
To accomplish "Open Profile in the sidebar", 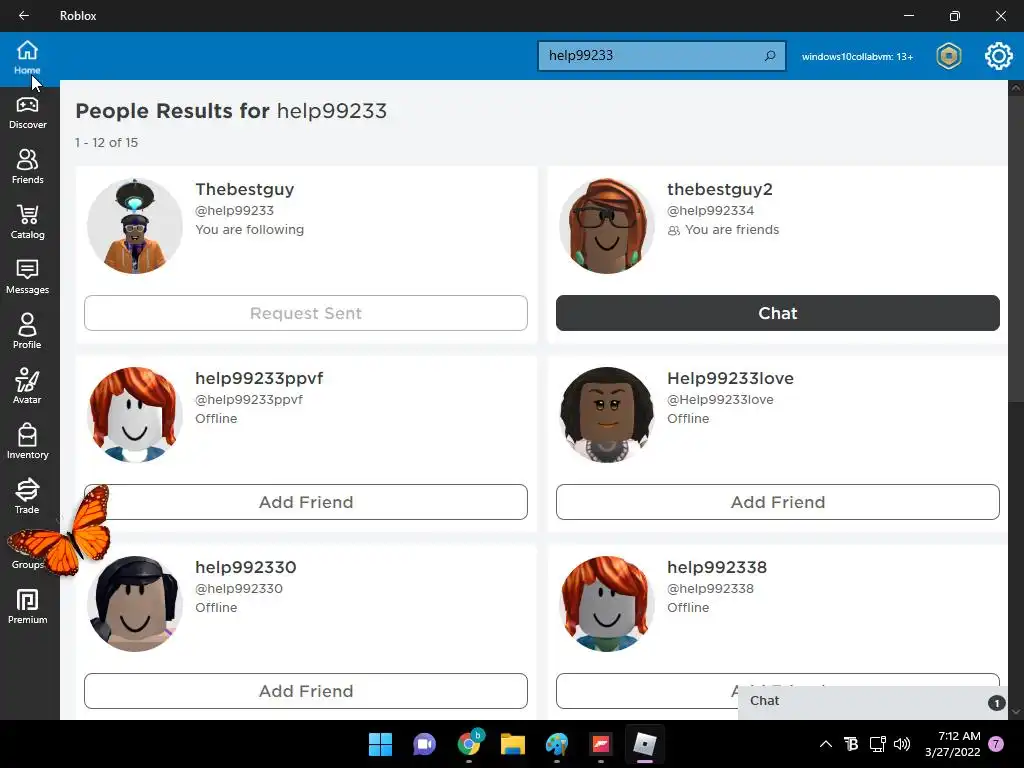I will (x=27, y=332).
